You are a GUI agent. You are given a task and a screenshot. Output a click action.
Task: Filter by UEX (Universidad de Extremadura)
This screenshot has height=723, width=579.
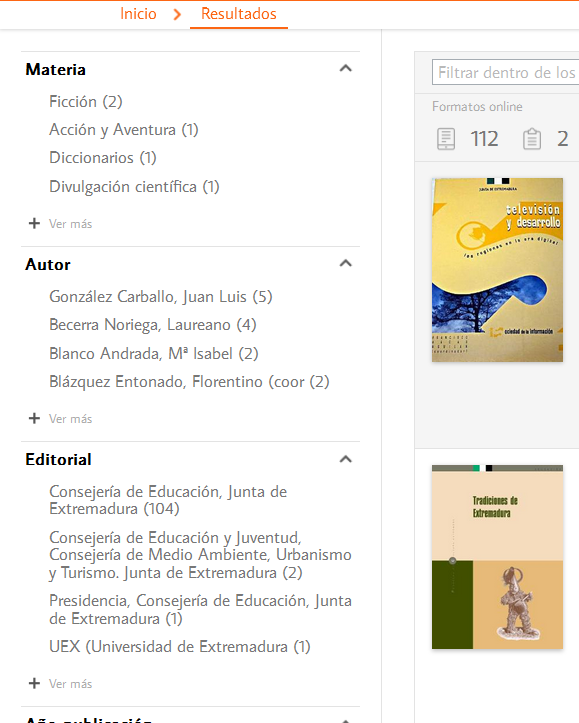(x=180, y=646)
